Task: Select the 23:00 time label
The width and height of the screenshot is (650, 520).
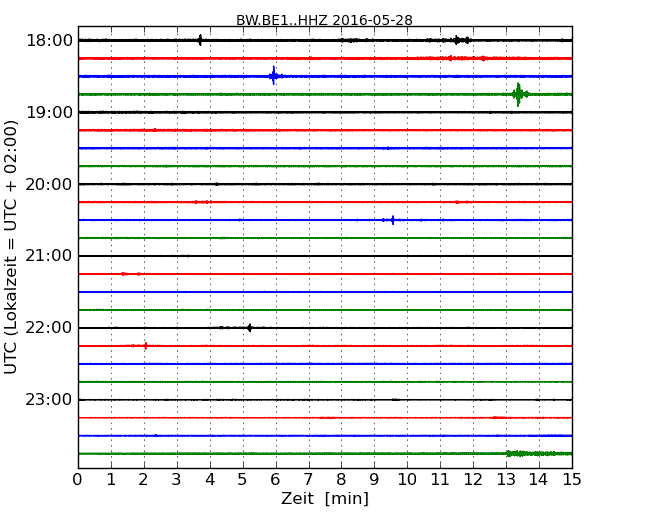Action: (x=49, y=400)
